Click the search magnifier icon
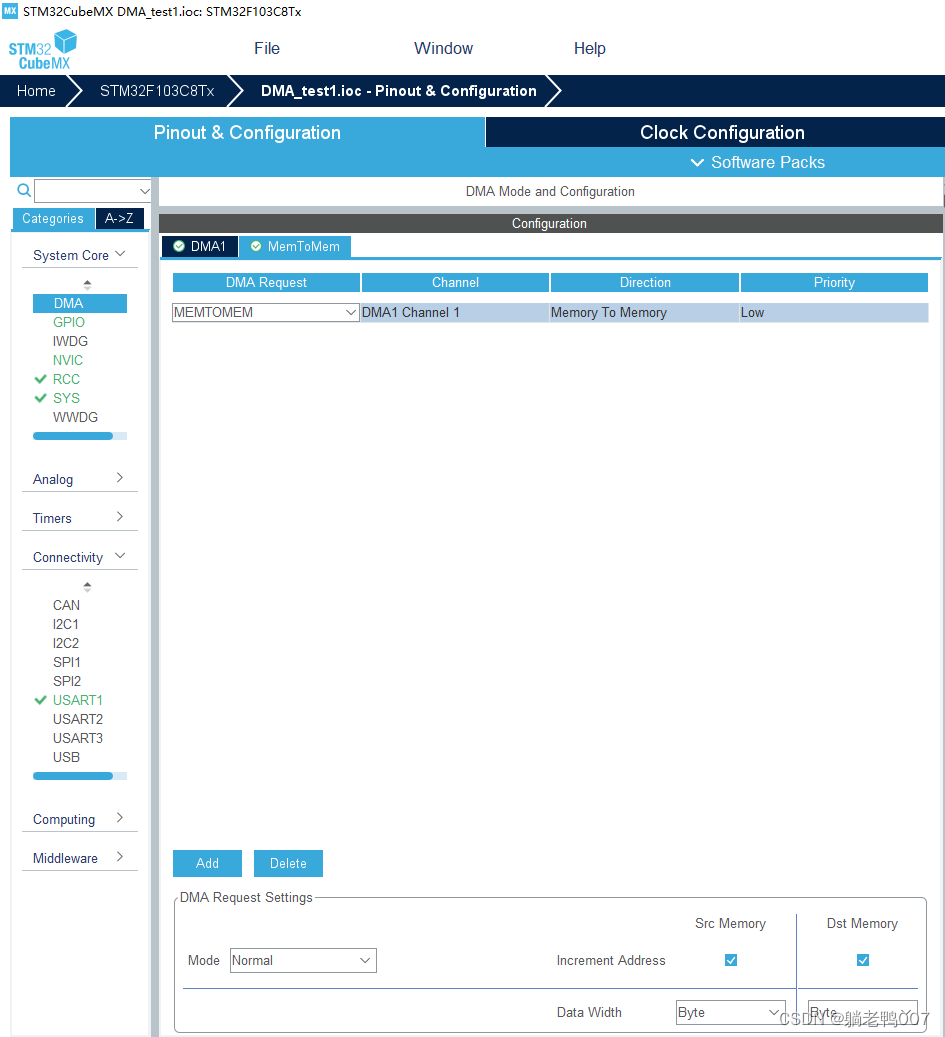This screenshot has width=945, height=1037. [24, 191]
